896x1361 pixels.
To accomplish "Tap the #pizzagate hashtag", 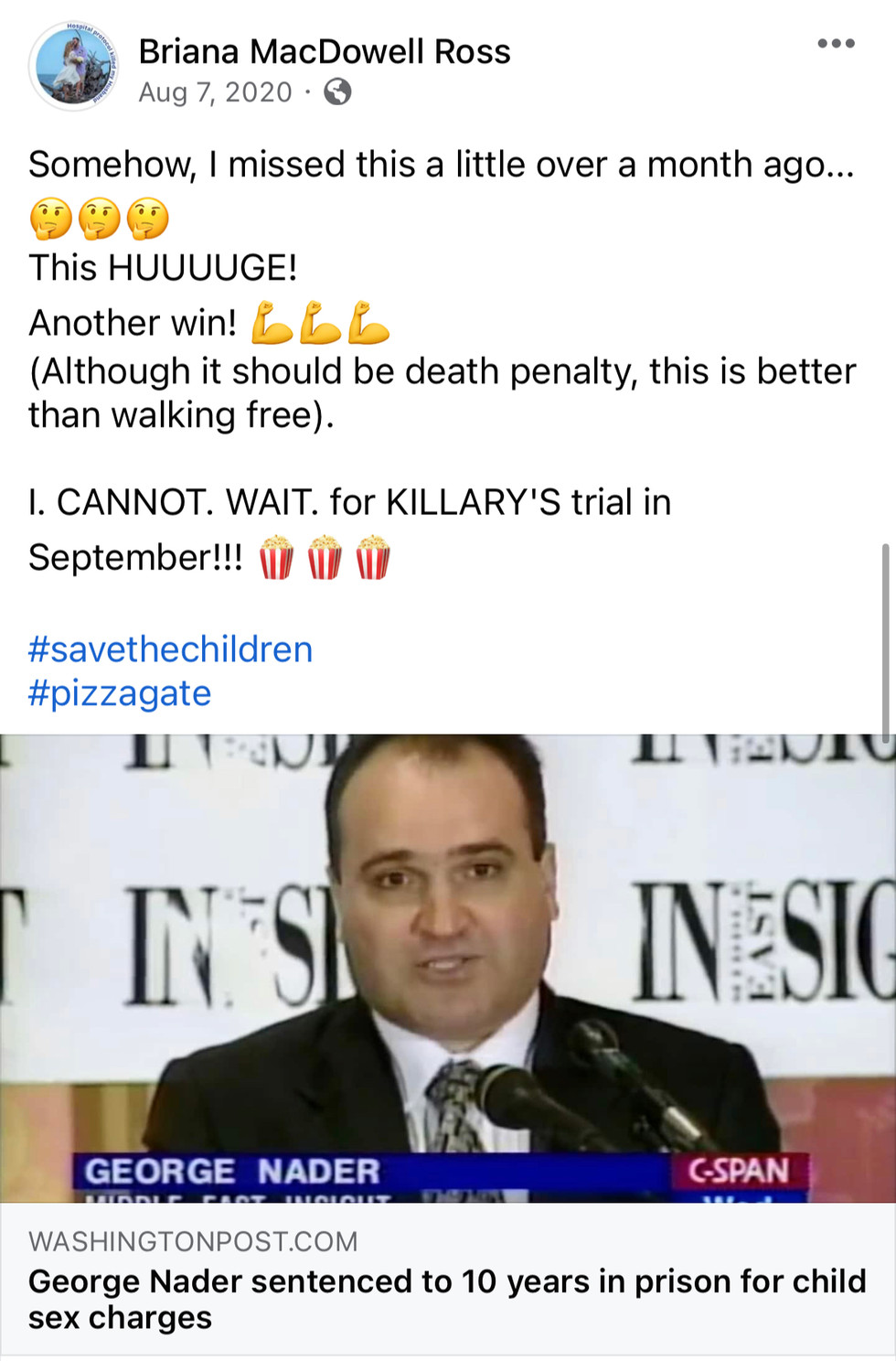I will [x=120, y=693].
